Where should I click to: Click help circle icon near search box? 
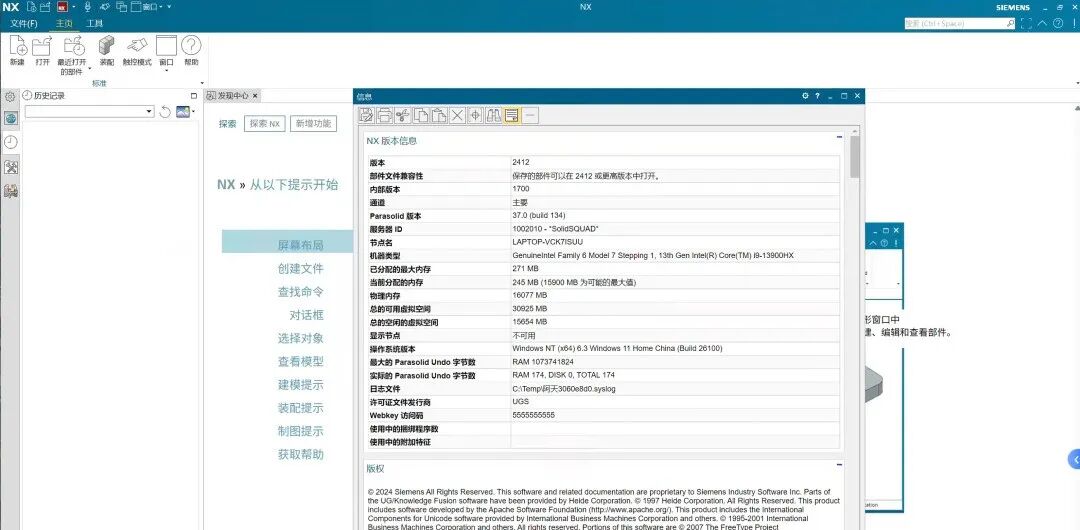click(1059, 23)
